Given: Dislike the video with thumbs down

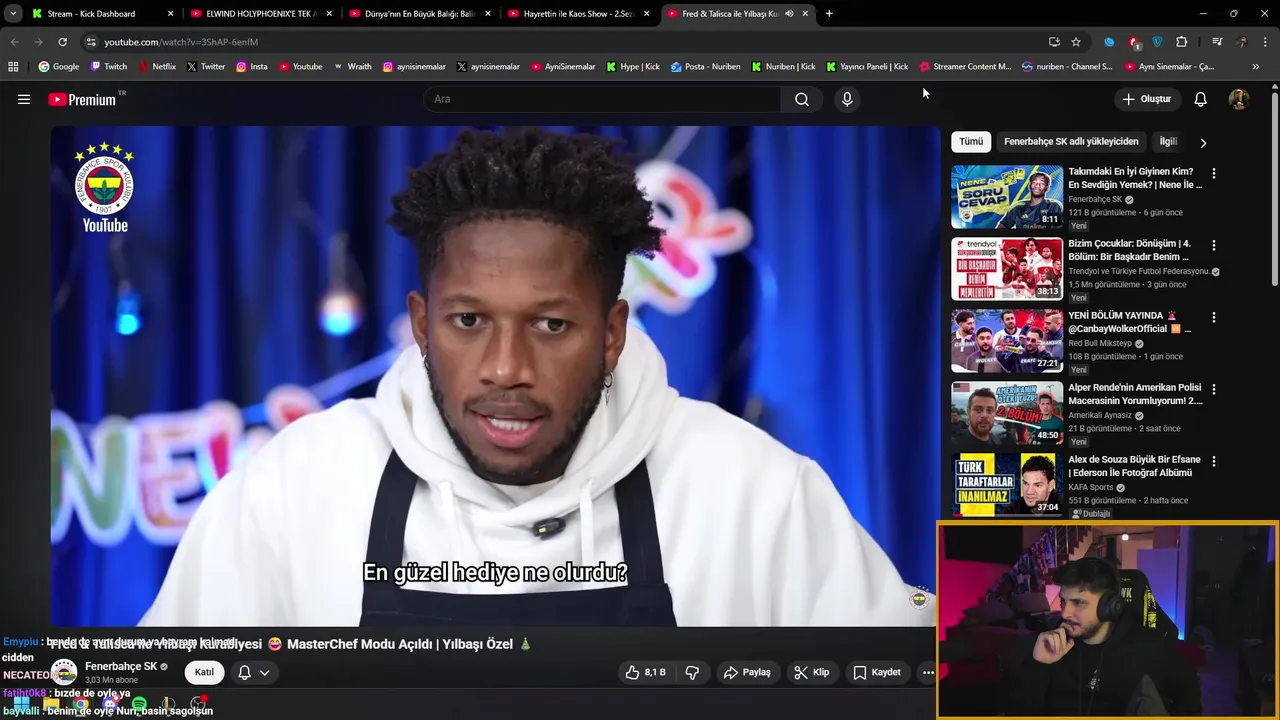Looking at the screenshot, I should [692, 672].
